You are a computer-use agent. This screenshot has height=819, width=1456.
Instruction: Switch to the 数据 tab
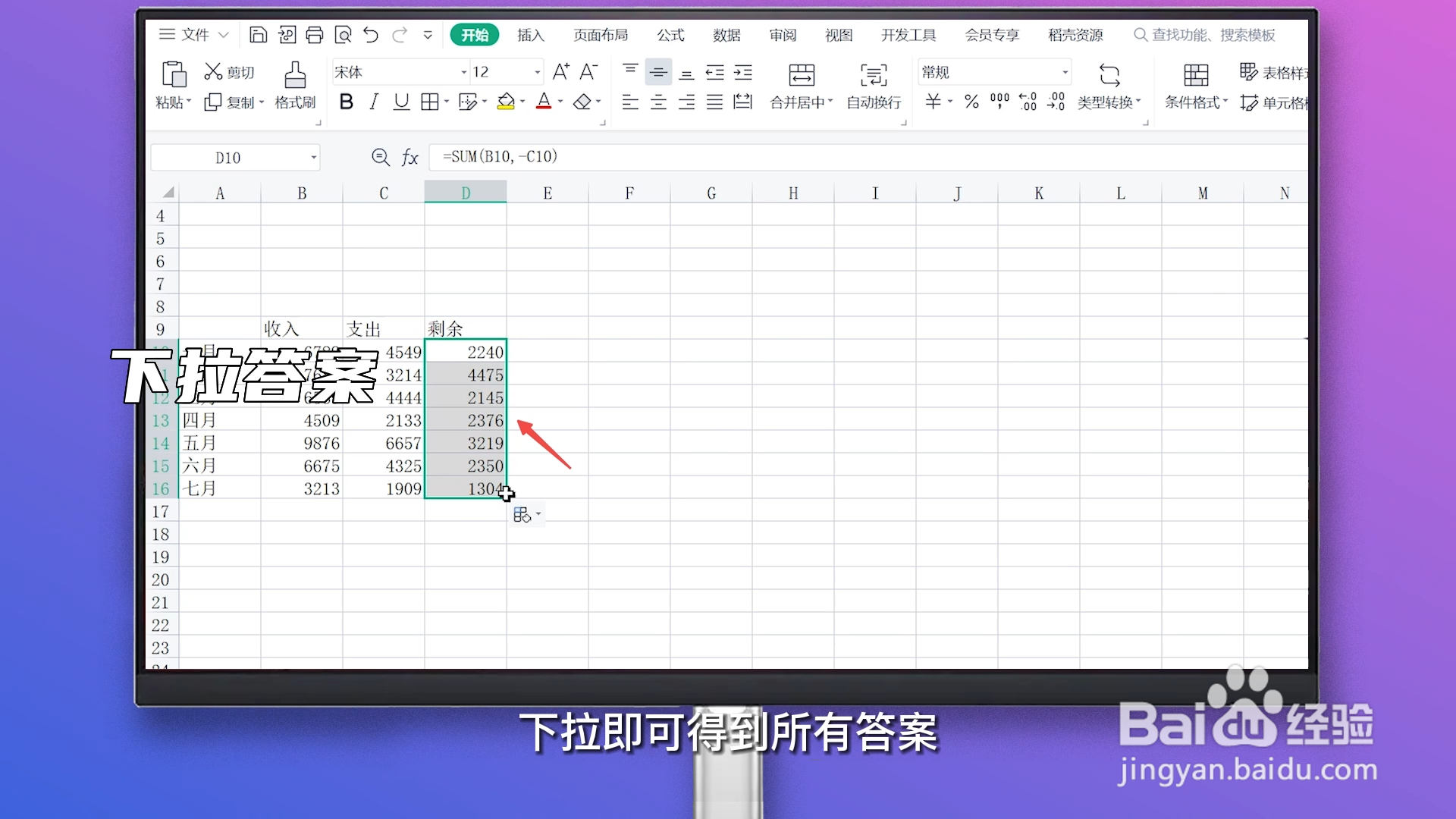726,35
